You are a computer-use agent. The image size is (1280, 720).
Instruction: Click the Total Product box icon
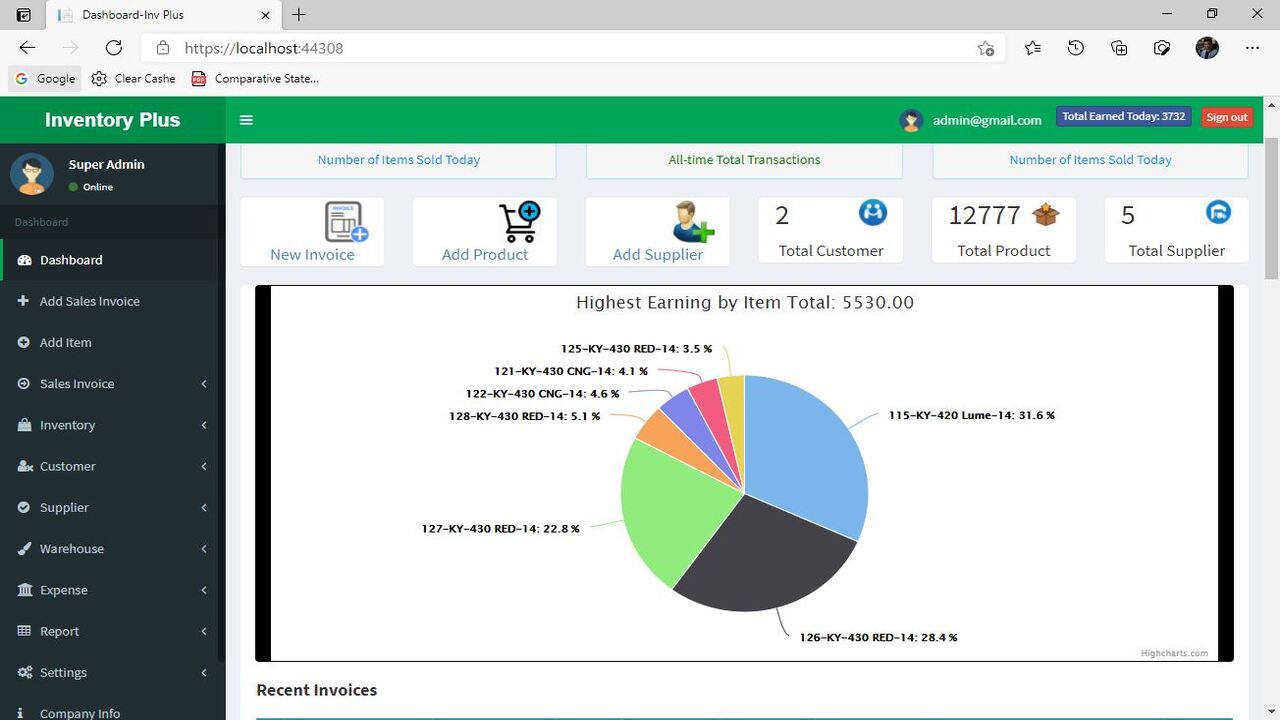coord(1045,213)
